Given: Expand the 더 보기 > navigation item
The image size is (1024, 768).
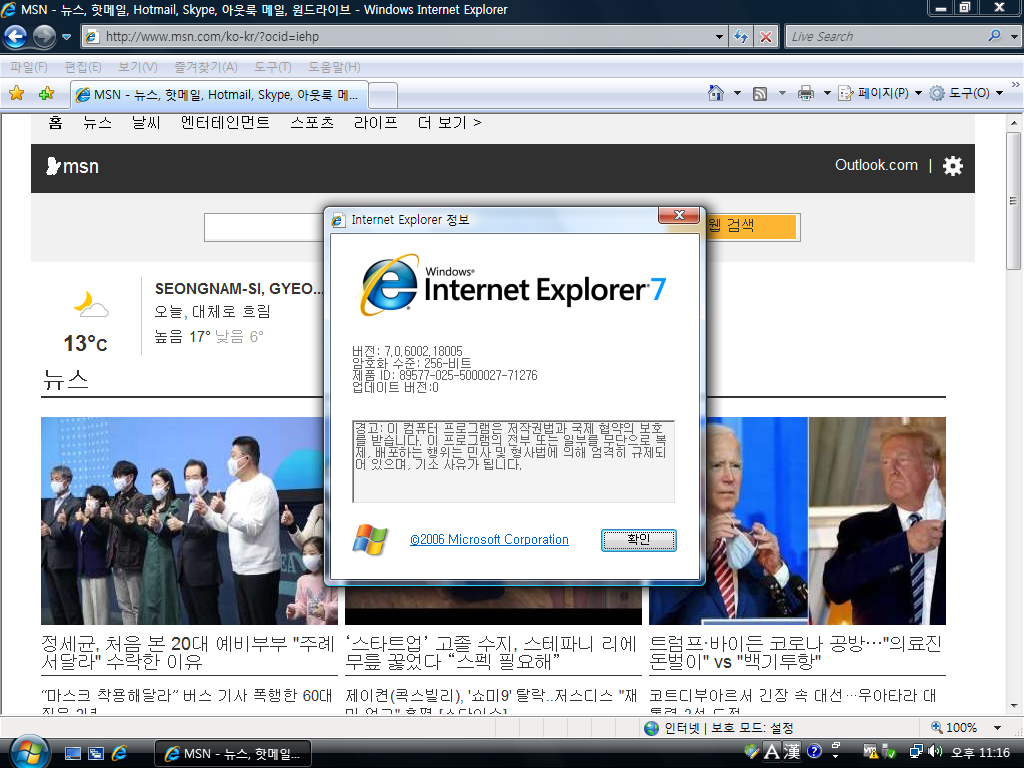Looking at the screenshot, I should 449,122.
